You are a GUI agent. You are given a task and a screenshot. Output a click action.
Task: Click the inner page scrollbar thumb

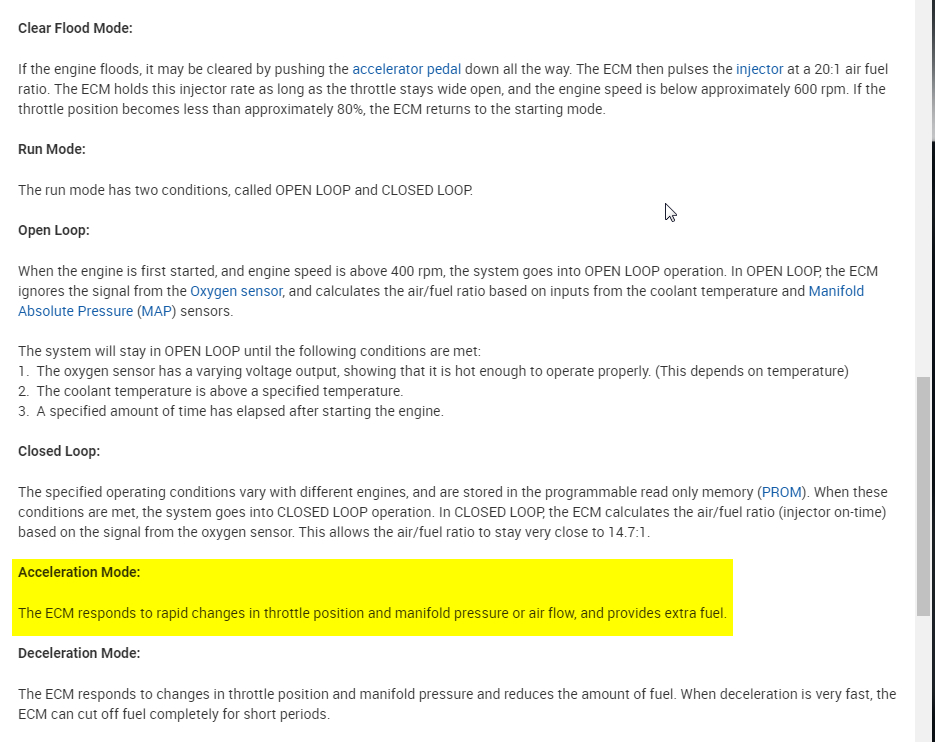[923, 496]
